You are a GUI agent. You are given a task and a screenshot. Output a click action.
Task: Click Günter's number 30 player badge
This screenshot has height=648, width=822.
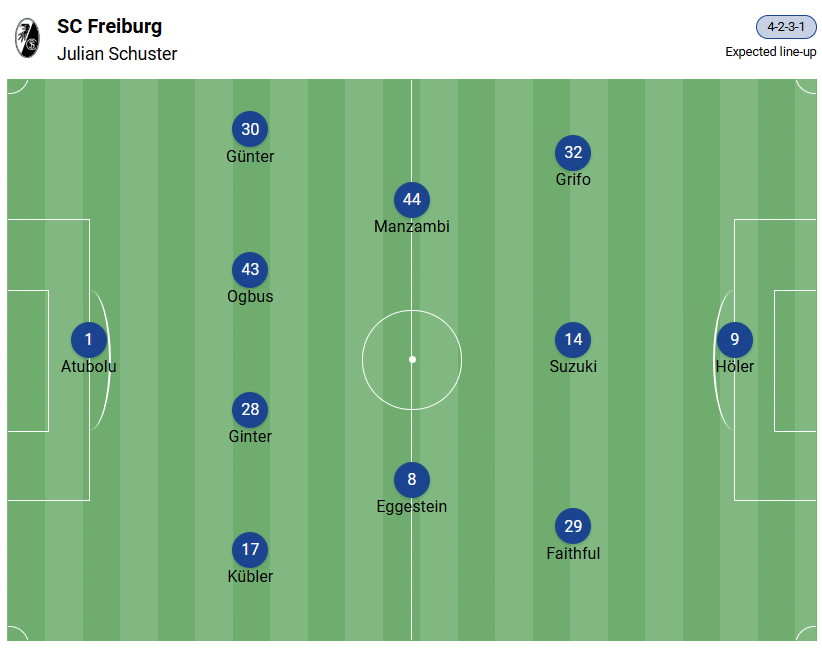coord(250,130)
